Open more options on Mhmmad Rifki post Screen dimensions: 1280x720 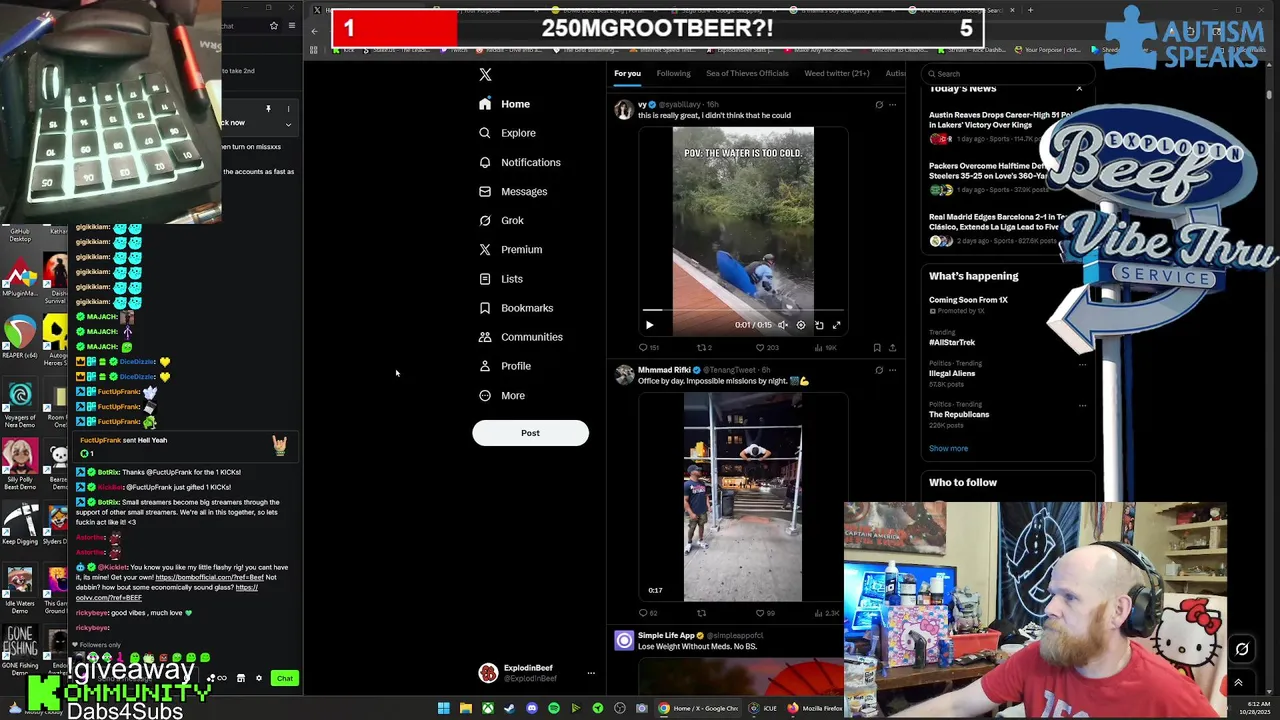(x=893, y=370)
